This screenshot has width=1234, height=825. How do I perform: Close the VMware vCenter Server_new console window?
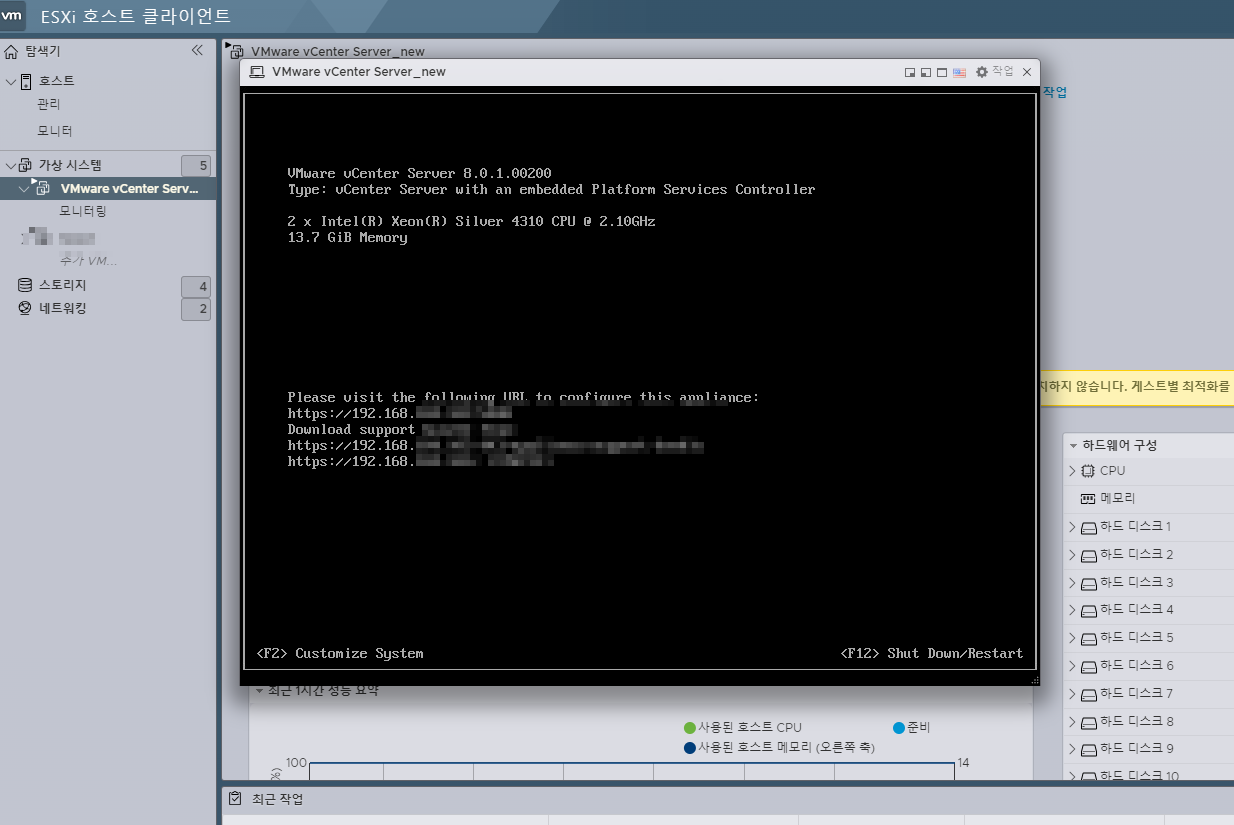(1027, 72)
